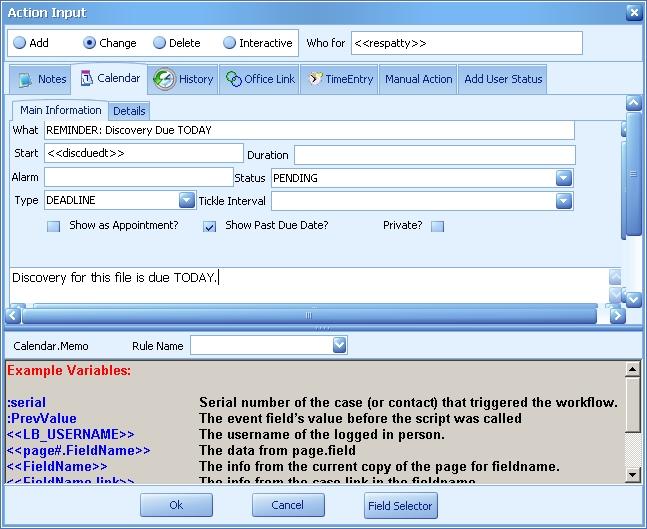
Task: Select the Change radio button
Action: coord(89,43)
